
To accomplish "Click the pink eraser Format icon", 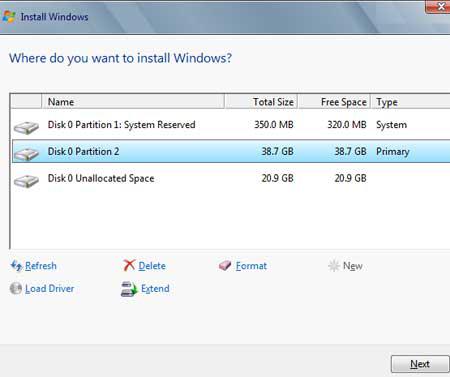I will [225, 266].
